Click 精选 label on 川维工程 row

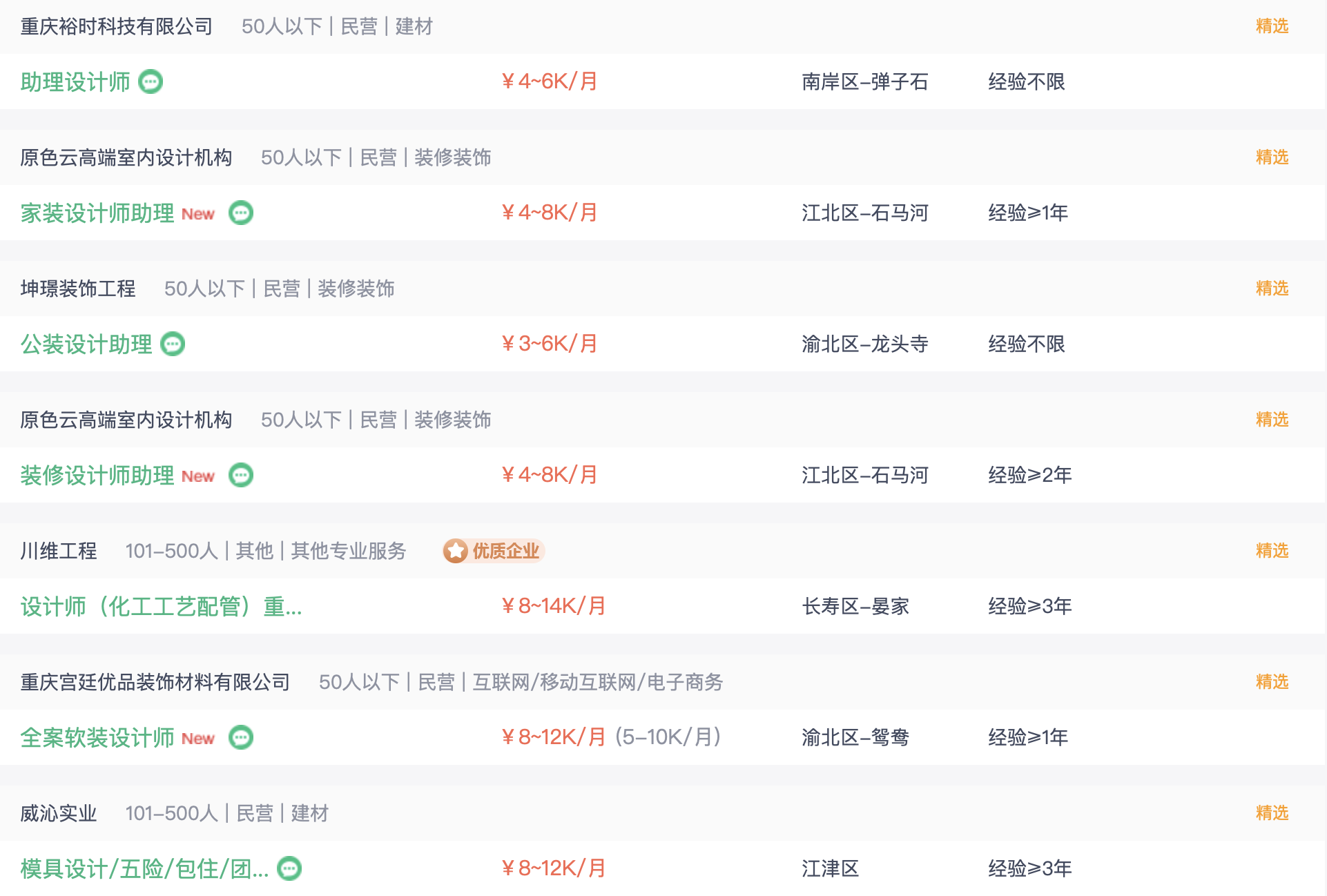pyautogui.click(x=1272, y=551)
